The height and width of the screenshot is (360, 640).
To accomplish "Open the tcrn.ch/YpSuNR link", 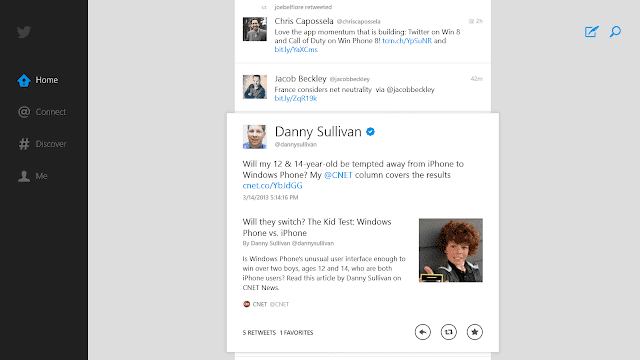I will point(407,41).
